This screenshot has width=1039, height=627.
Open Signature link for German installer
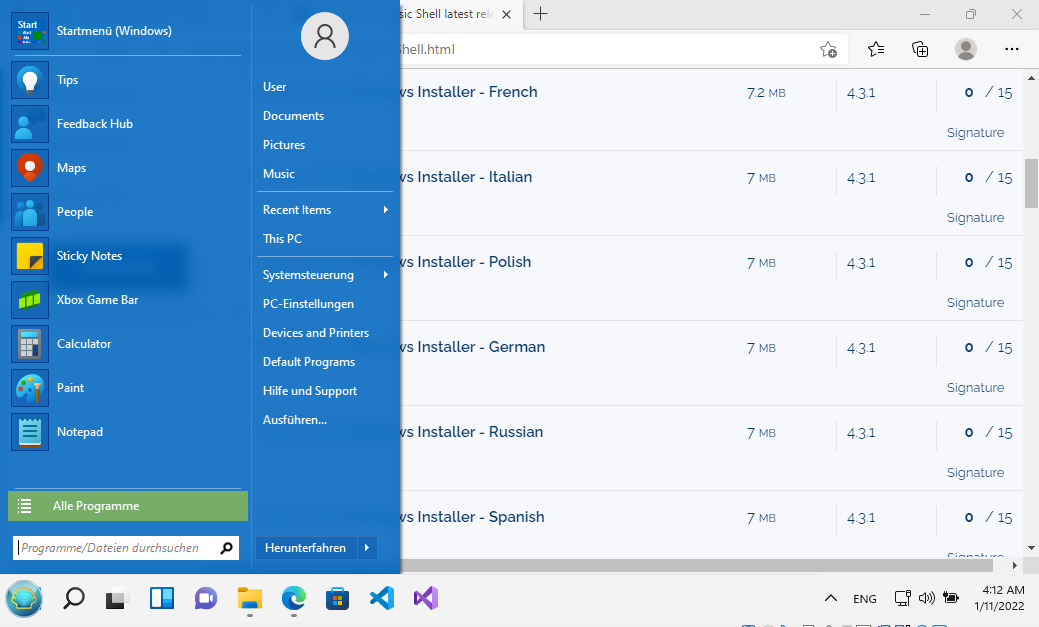[x=975, y=388]
